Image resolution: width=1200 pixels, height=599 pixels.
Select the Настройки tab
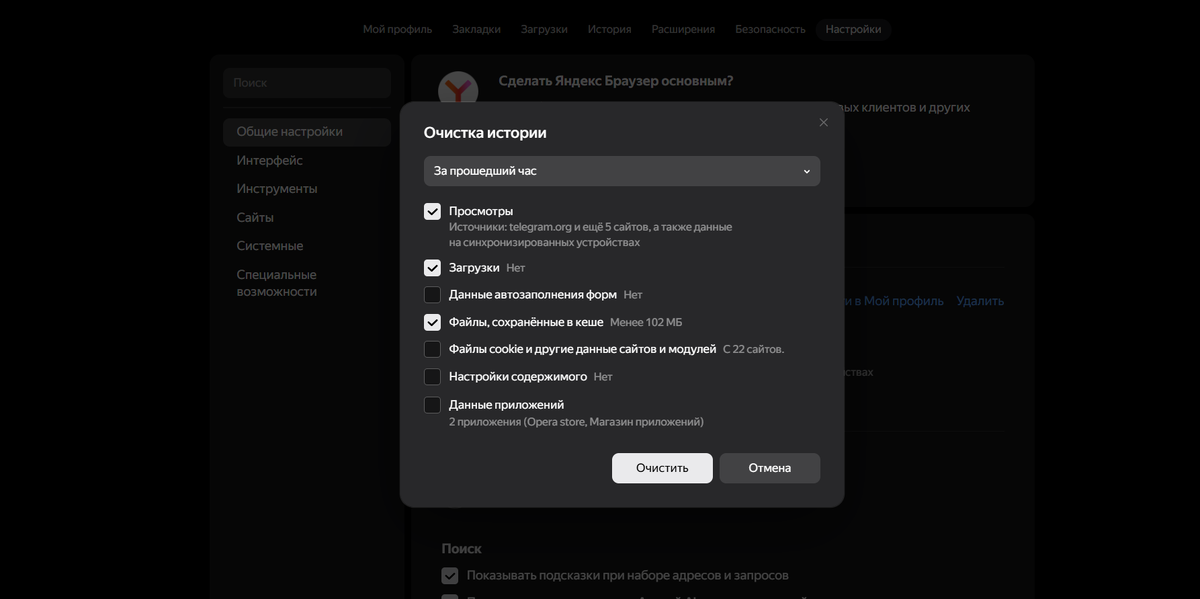853,29
